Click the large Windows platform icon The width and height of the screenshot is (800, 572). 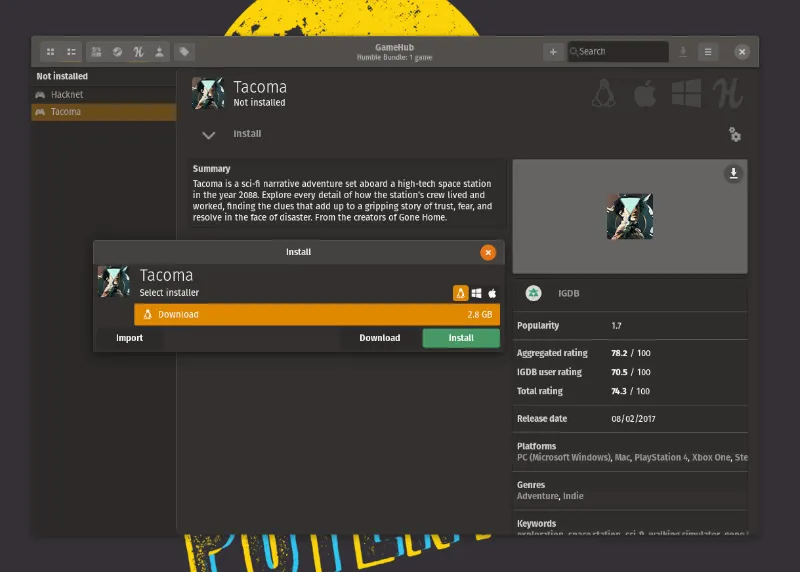coord(686,93)
